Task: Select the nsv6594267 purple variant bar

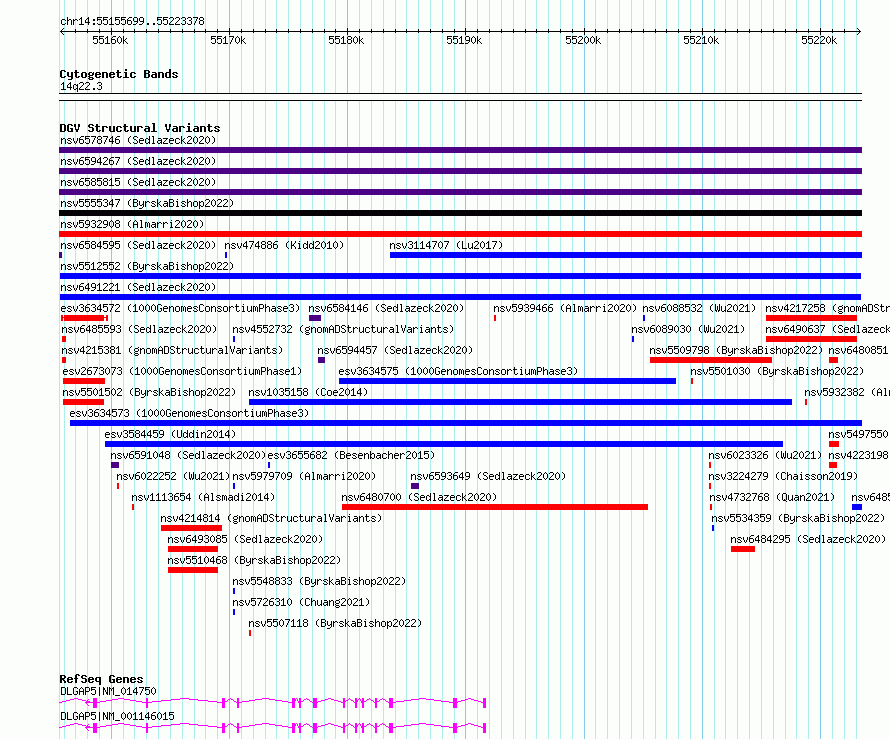Action: coord(460,171)
